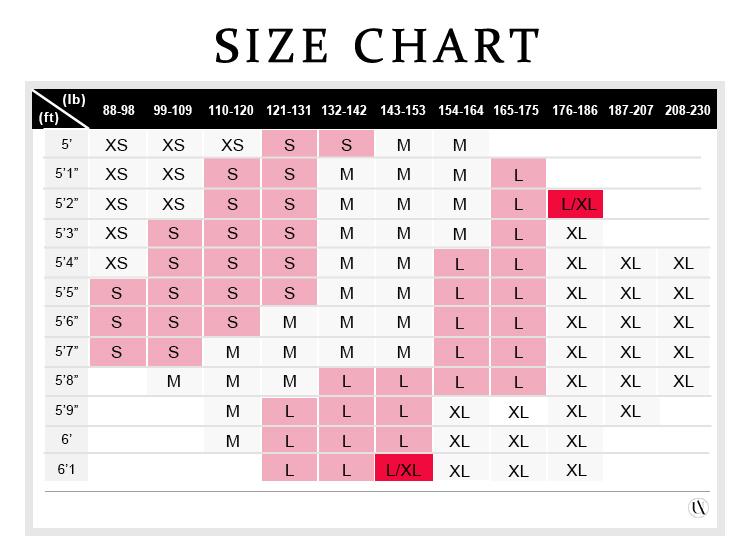Click the 5'3" height row label
This screenshot has width=750, height=556.
[x=66, y=233]
